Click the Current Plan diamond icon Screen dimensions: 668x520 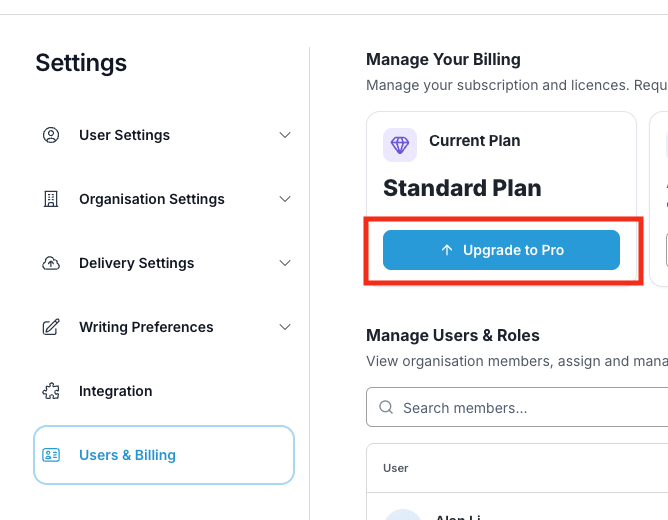click(400, 145)
